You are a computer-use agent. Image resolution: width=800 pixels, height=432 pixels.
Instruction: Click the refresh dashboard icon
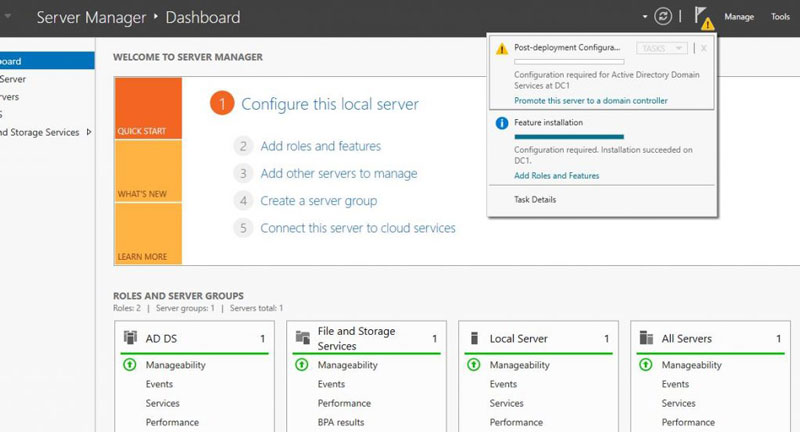click(663, 16)
